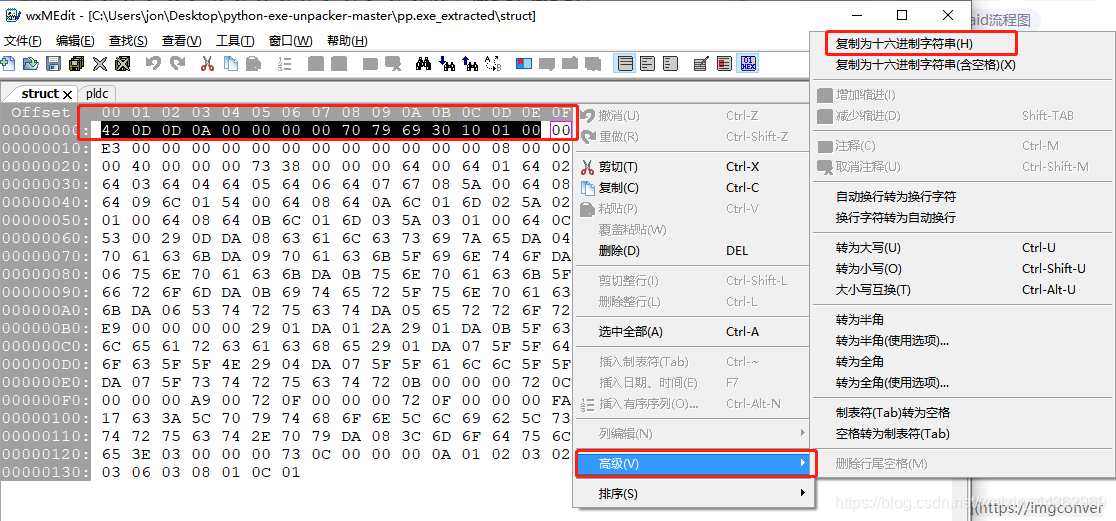This screenshot has width=1116, height=521.
Task: Click hex byte E3 in row 00000010
Action: 111,147
